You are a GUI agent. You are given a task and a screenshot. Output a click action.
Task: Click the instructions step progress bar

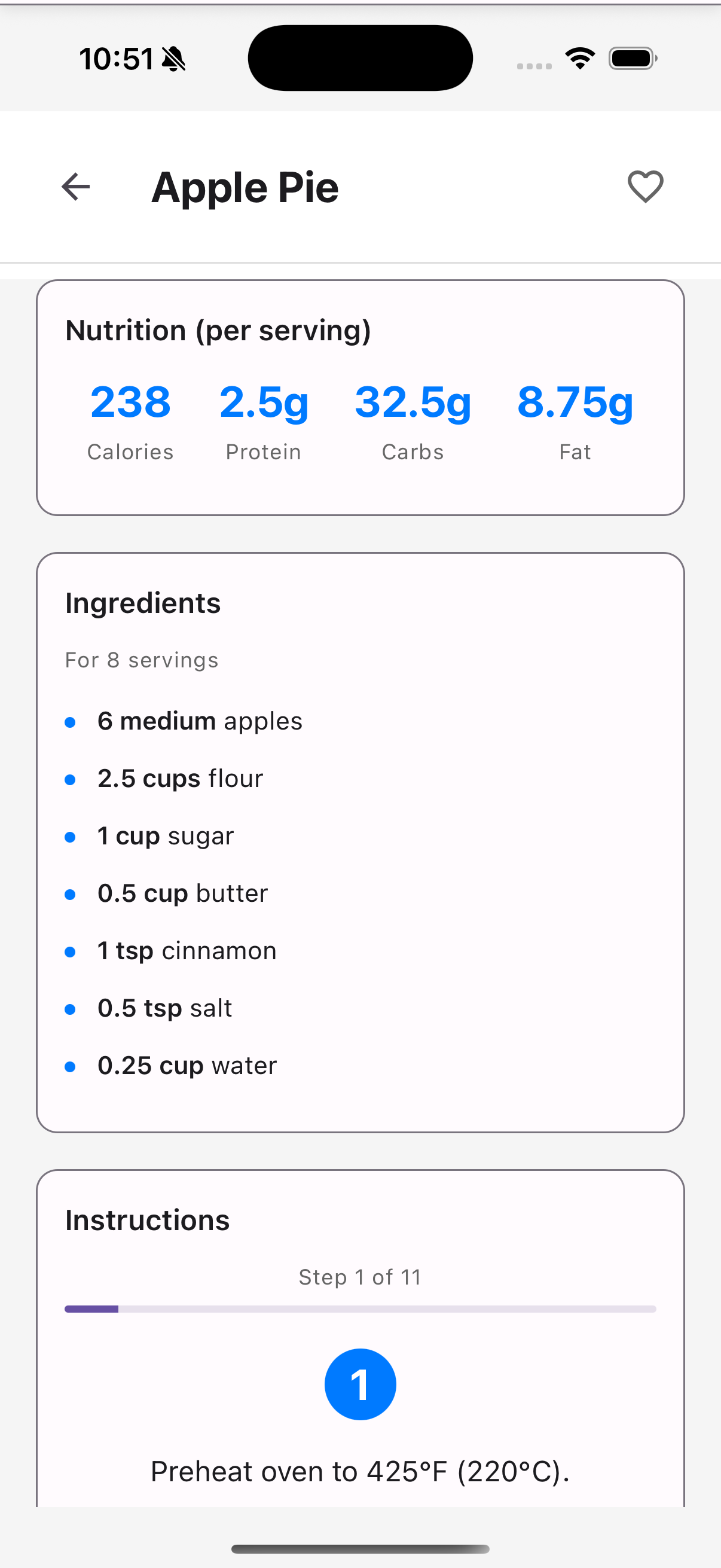point(360,1308)
